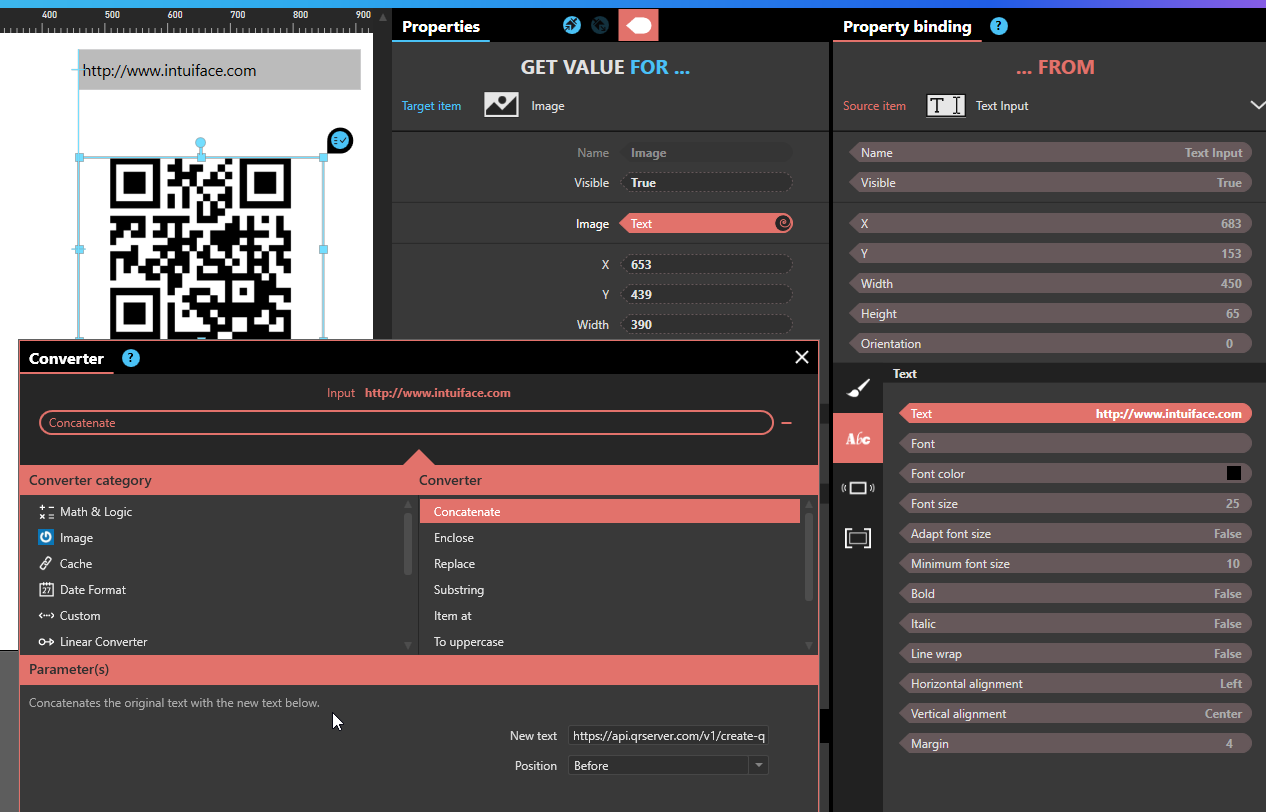The height and width of the screenshot is (812, 1266).
Task: Switch to the Properties tab
Action: pos(441,27)
